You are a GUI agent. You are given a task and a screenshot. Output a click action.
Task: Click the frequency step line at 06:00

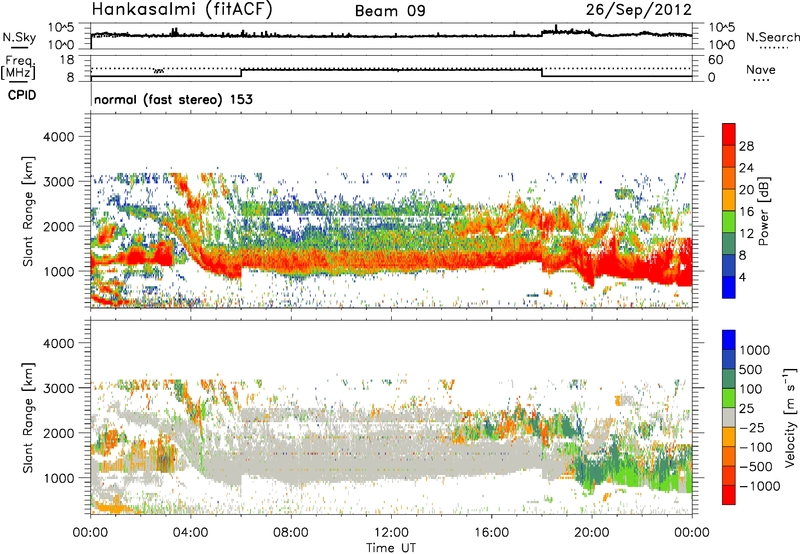tap(241, 73)
